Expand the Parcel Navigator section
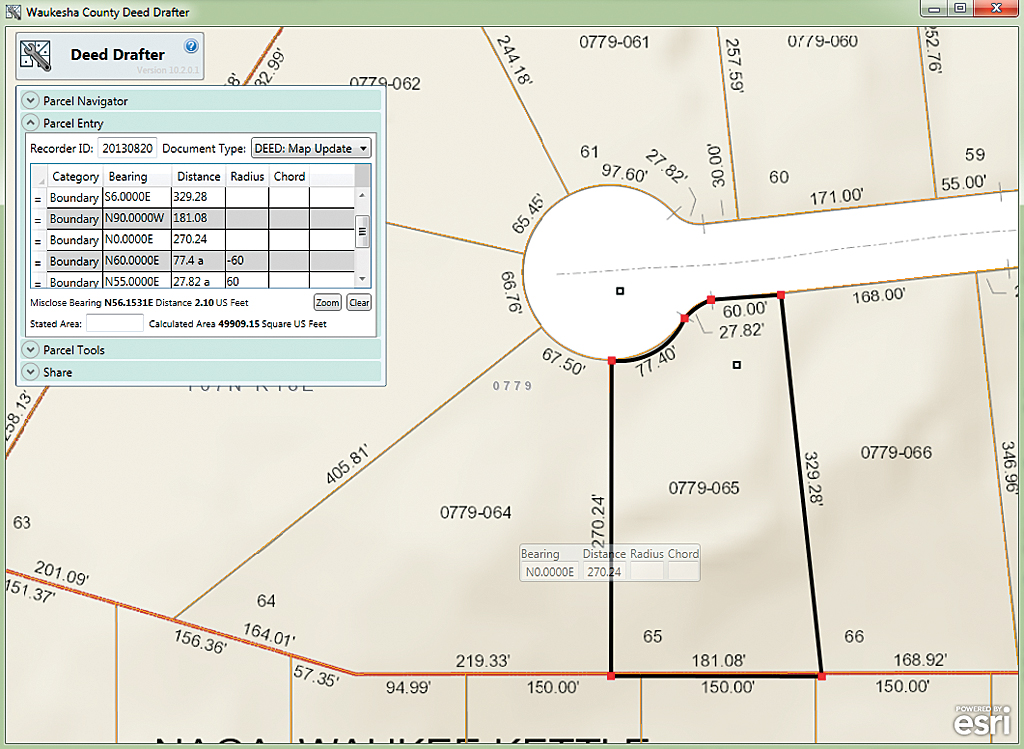Image resolution: width=1024 pixels, height=749 pixels. click(30, 101)
